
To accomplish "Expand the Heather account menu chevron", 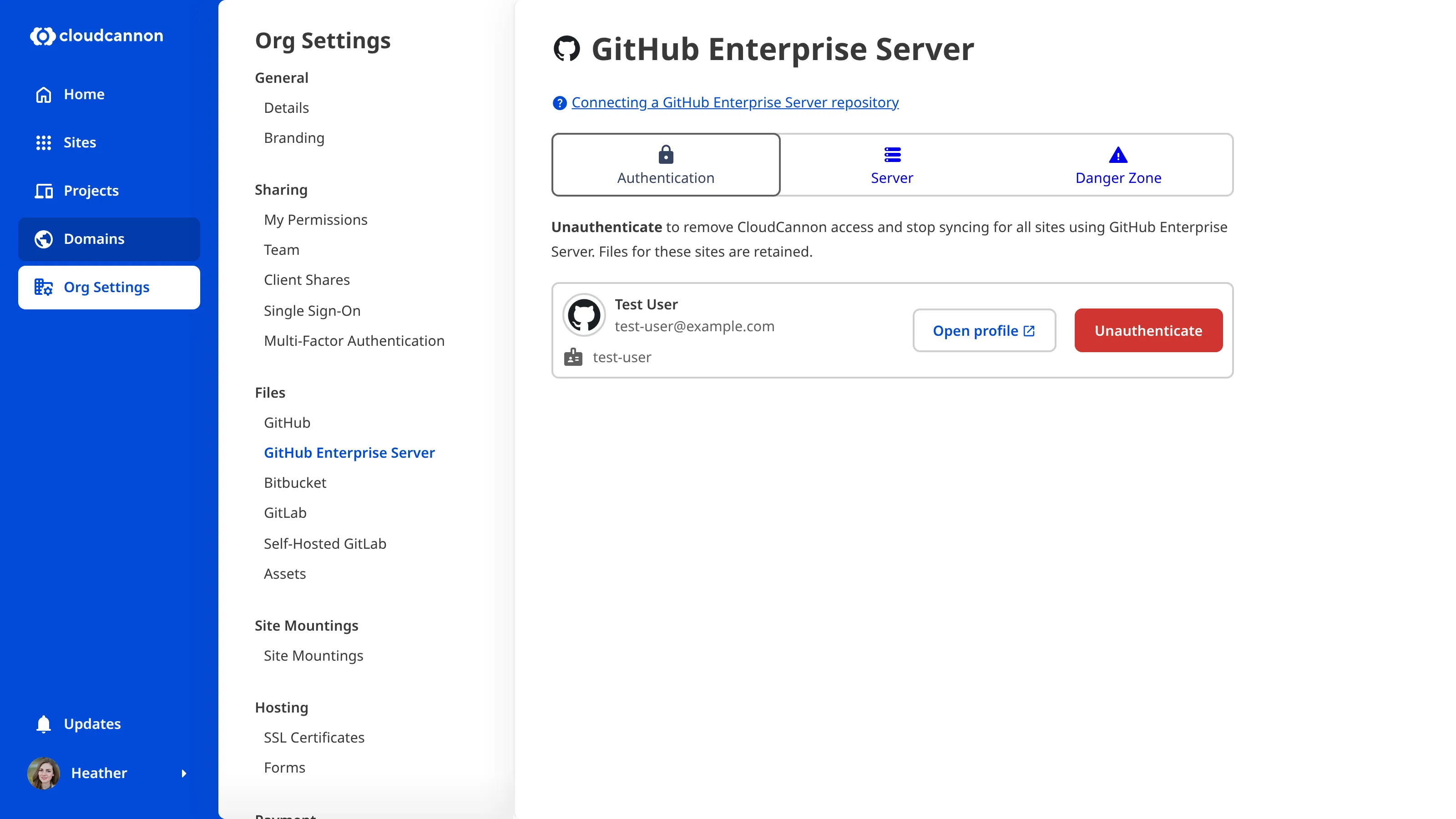I will coord(185,773).
